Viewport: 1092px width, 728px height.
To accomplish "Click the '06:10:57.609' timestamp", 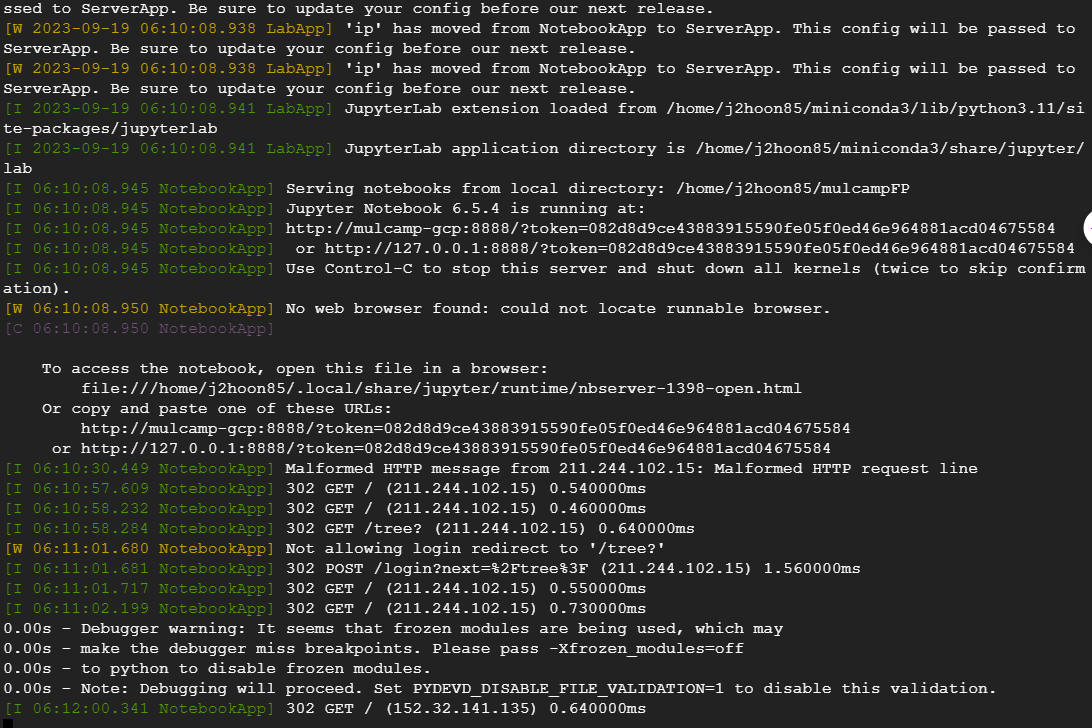I will [x=91, y=489].
